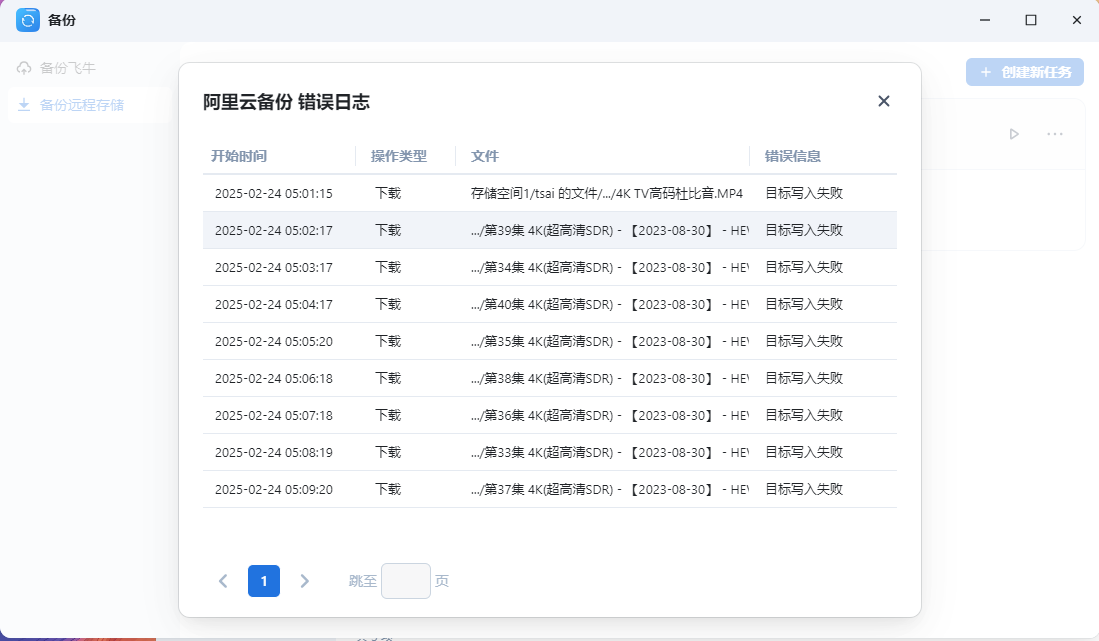Click the 备份 app logo icon

[x=28, y=20]
